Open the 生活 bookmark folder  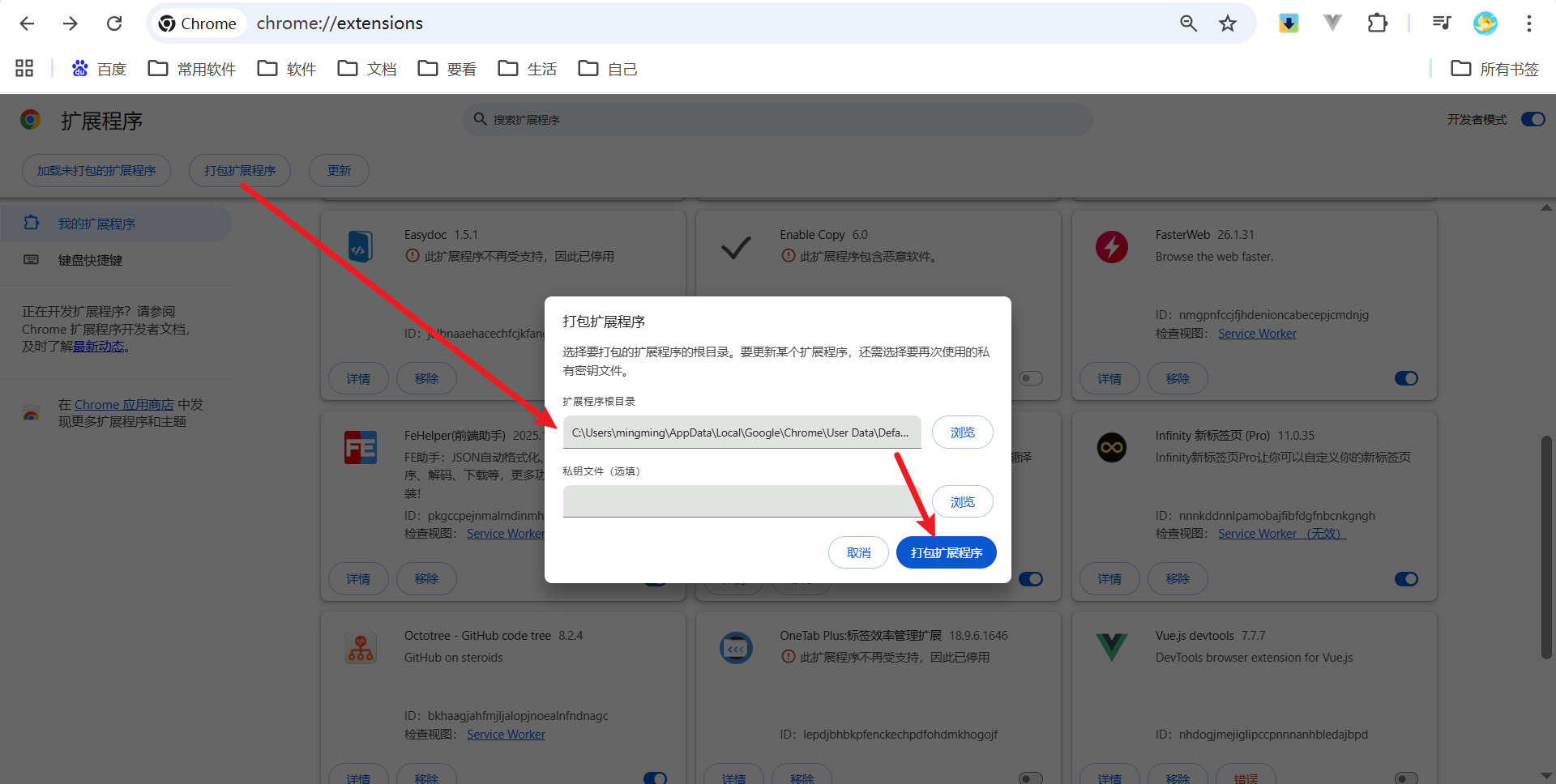click(528, 69)
